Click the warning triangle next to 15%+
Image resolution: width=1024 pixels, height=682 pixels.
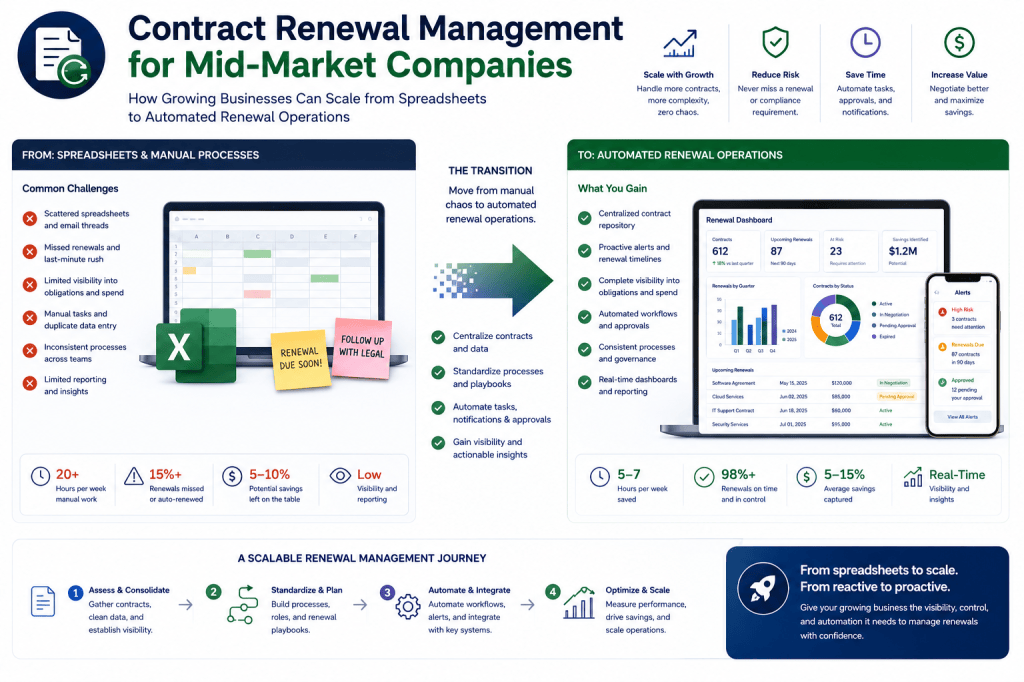point(134,476)
